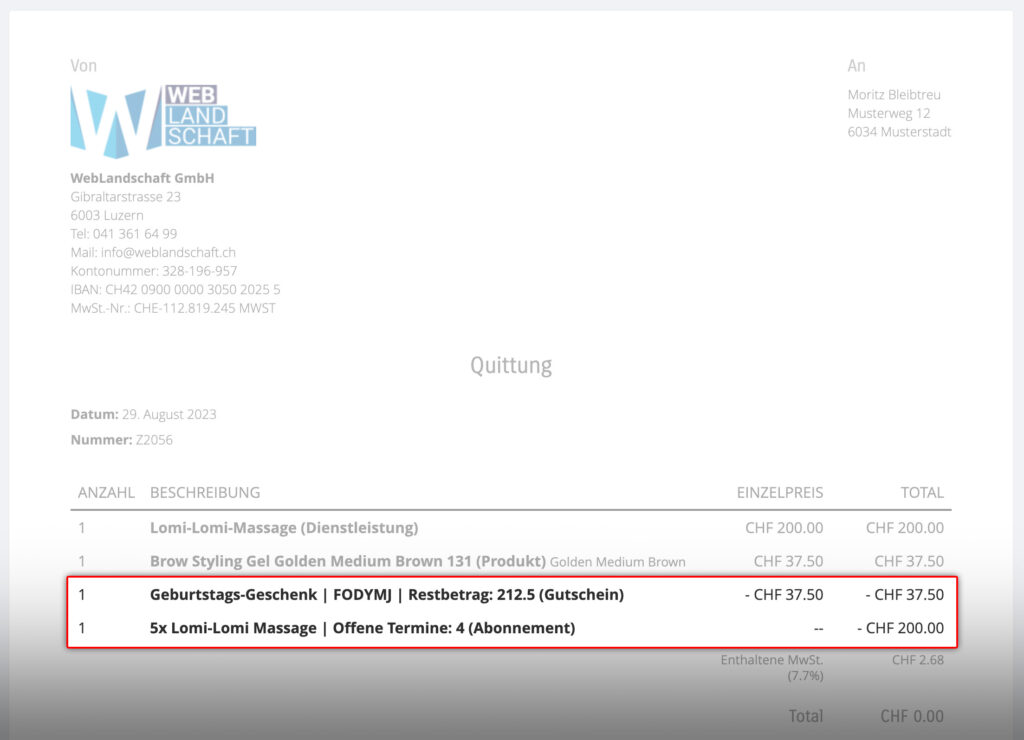Select the included MwSt. amount CHF 2.68
1024x740 pixels.
[917, 660]
